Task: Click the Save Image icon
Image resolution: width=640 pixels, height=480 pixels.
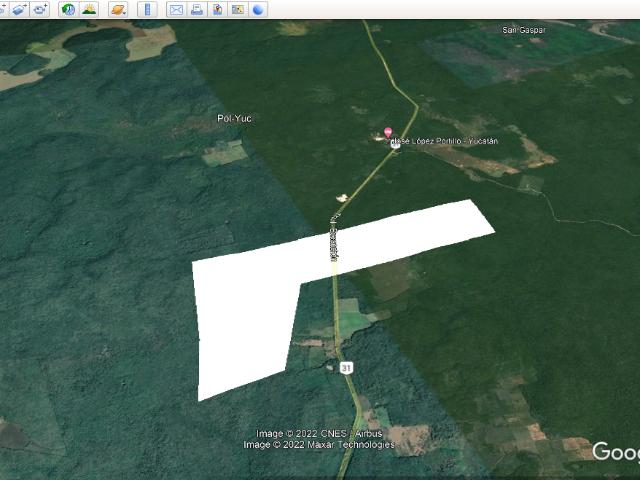Action: 217,9
